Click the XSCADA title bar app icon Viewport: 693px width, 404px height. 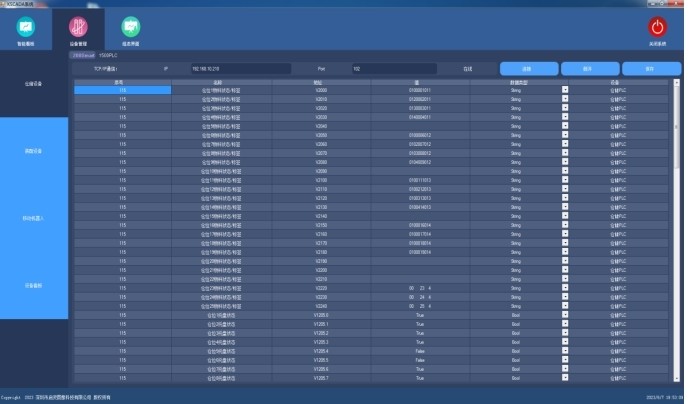4,4
